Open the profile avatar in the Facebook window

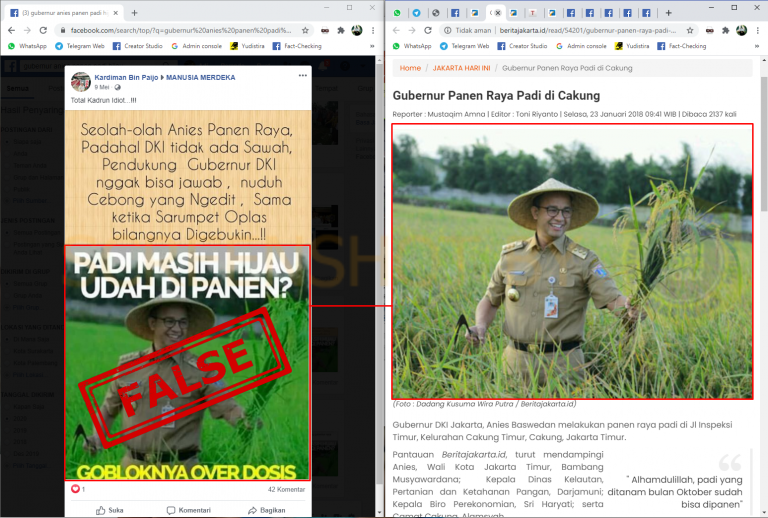tap(357, 30)
